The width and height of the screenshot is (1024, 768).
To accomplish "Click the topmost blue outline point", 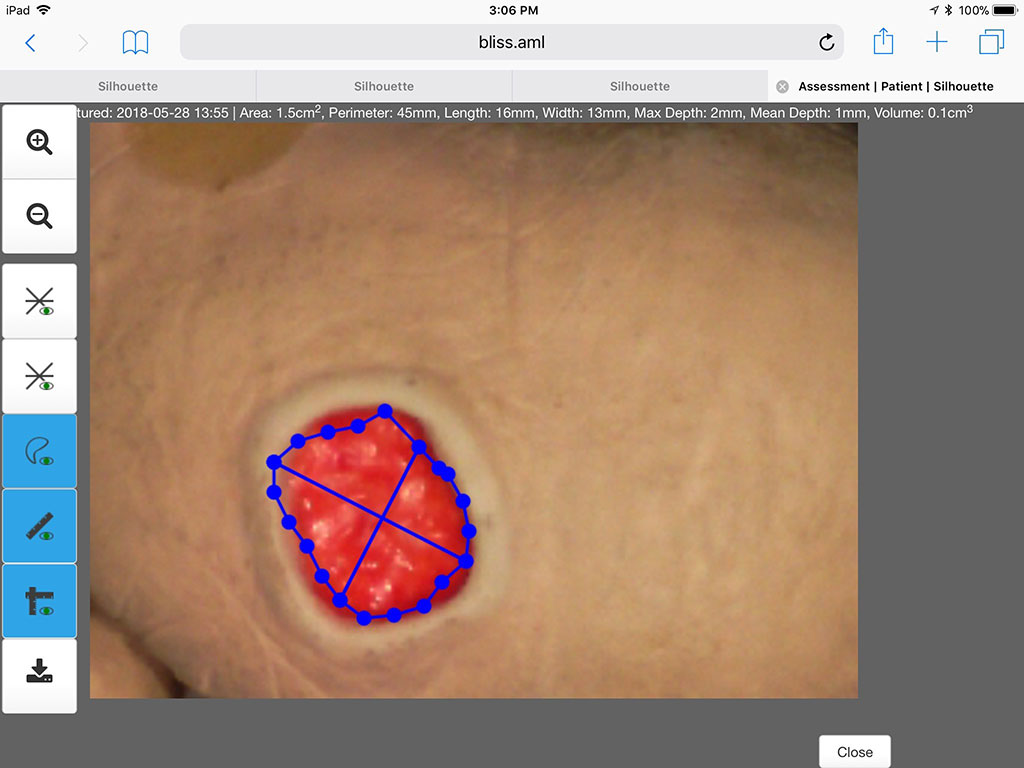I will [x=385, y=411].
